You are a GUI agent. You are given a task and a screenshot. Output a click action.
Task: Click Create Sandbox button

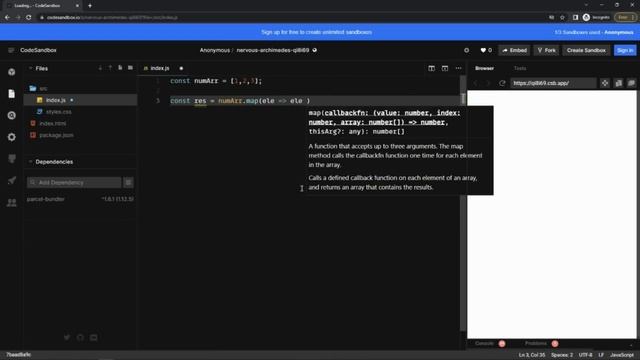[586, 50]
